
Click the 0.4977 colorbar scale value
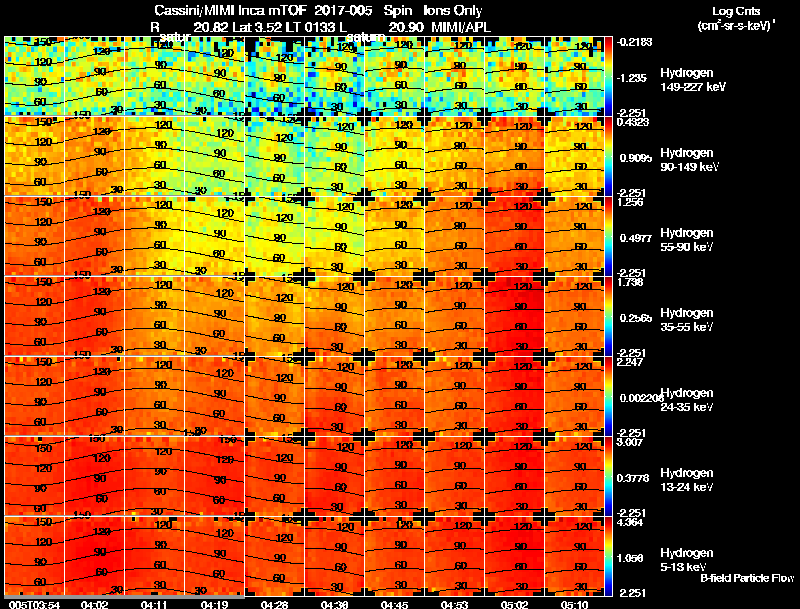(x=634, y=238)
